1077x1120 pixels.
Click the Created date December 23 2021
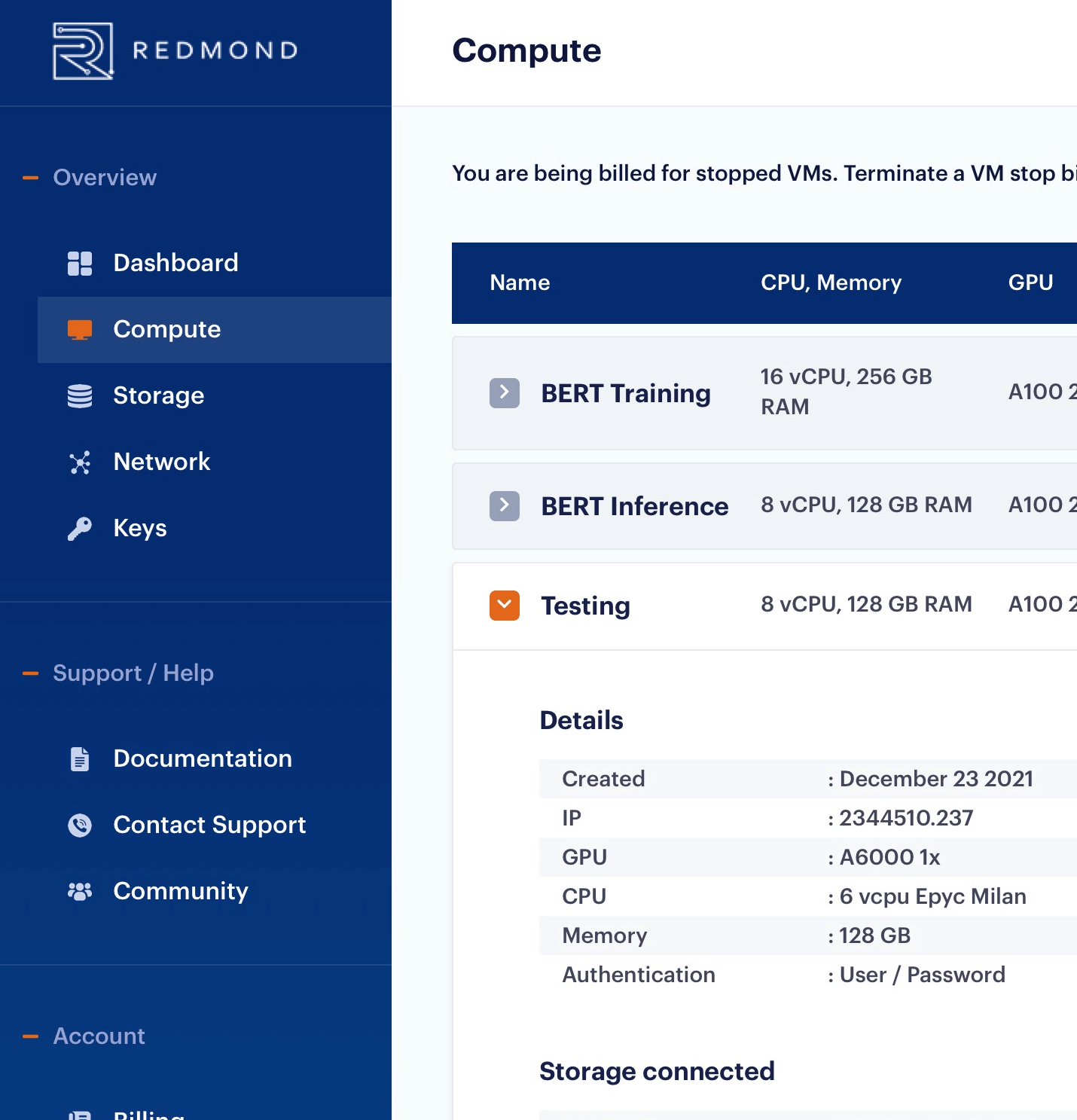(936, 779)
